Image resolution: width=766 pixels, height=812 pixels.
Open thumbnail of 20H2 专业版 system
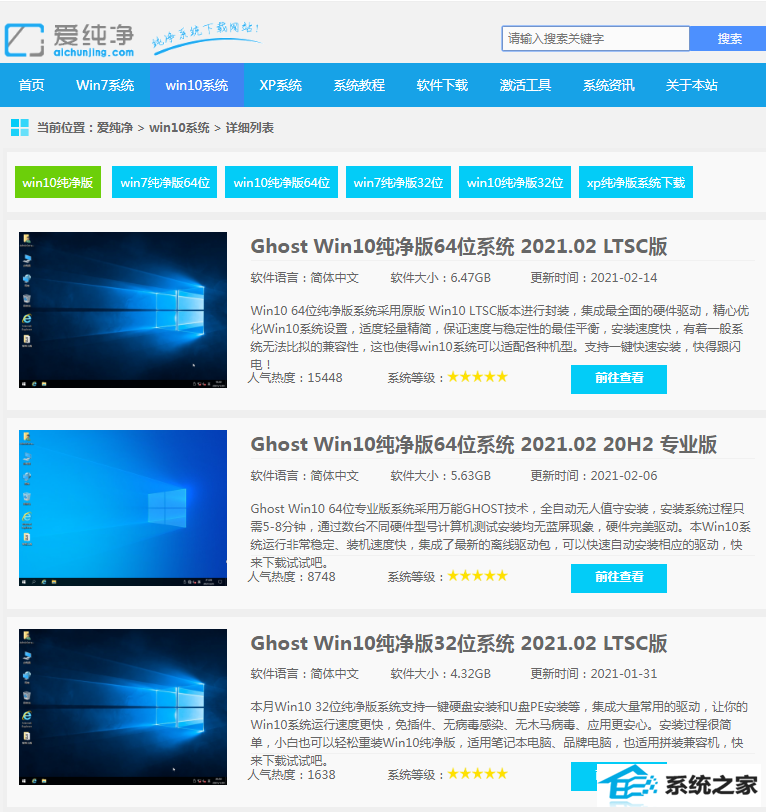pos(123,508)
